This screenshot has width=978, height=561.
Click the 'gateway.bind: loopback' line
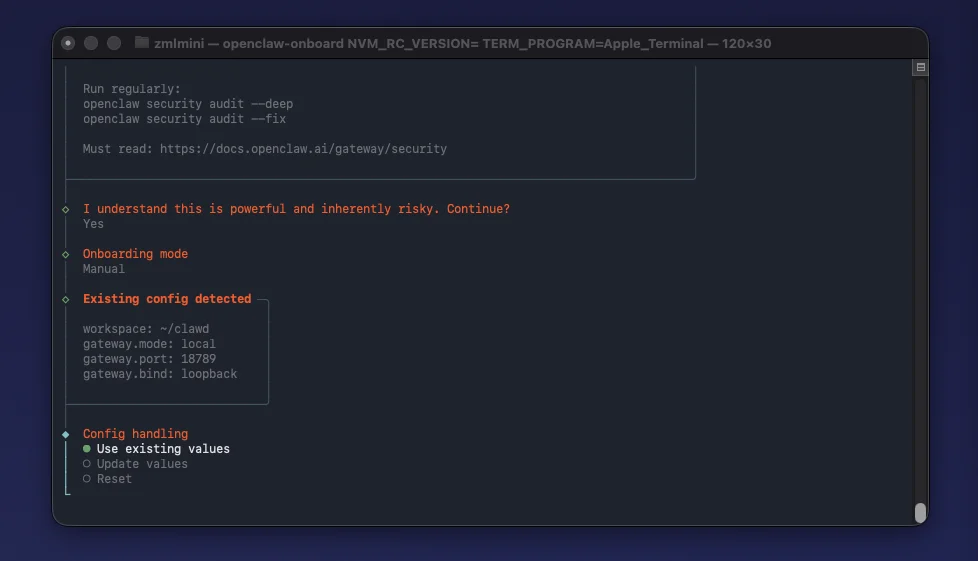pyautogui.click(x=160, y=374)
